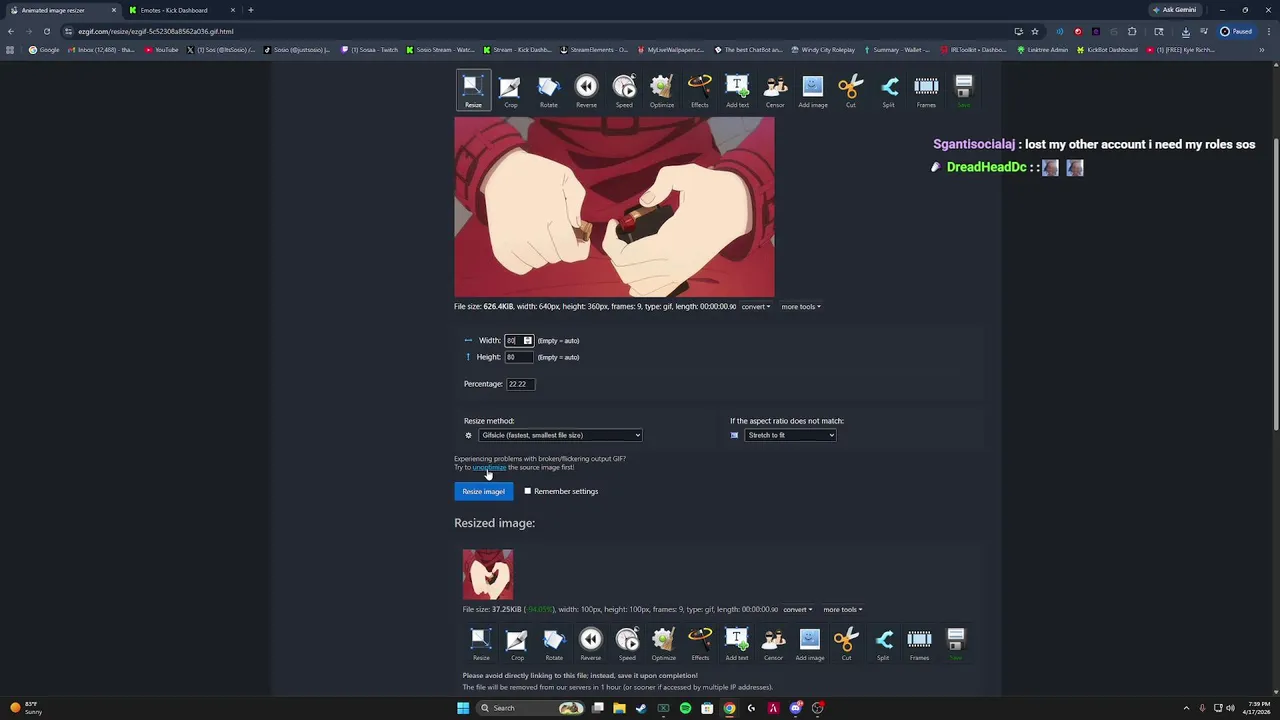This screenshot has height=720, width=1280.
Task: Click Save icon under the resized image
Action: [956, 643]
